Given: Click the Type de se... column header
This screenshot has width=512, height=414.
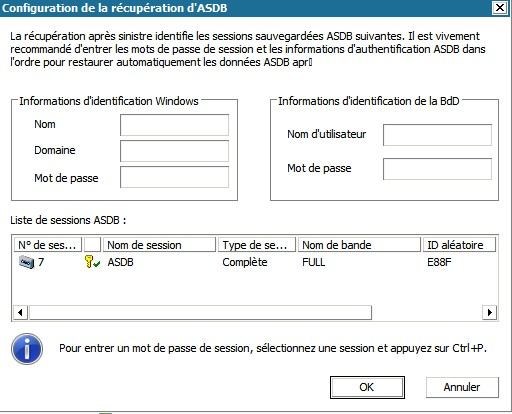Looking at the screenshot, I should pos(257,245).
